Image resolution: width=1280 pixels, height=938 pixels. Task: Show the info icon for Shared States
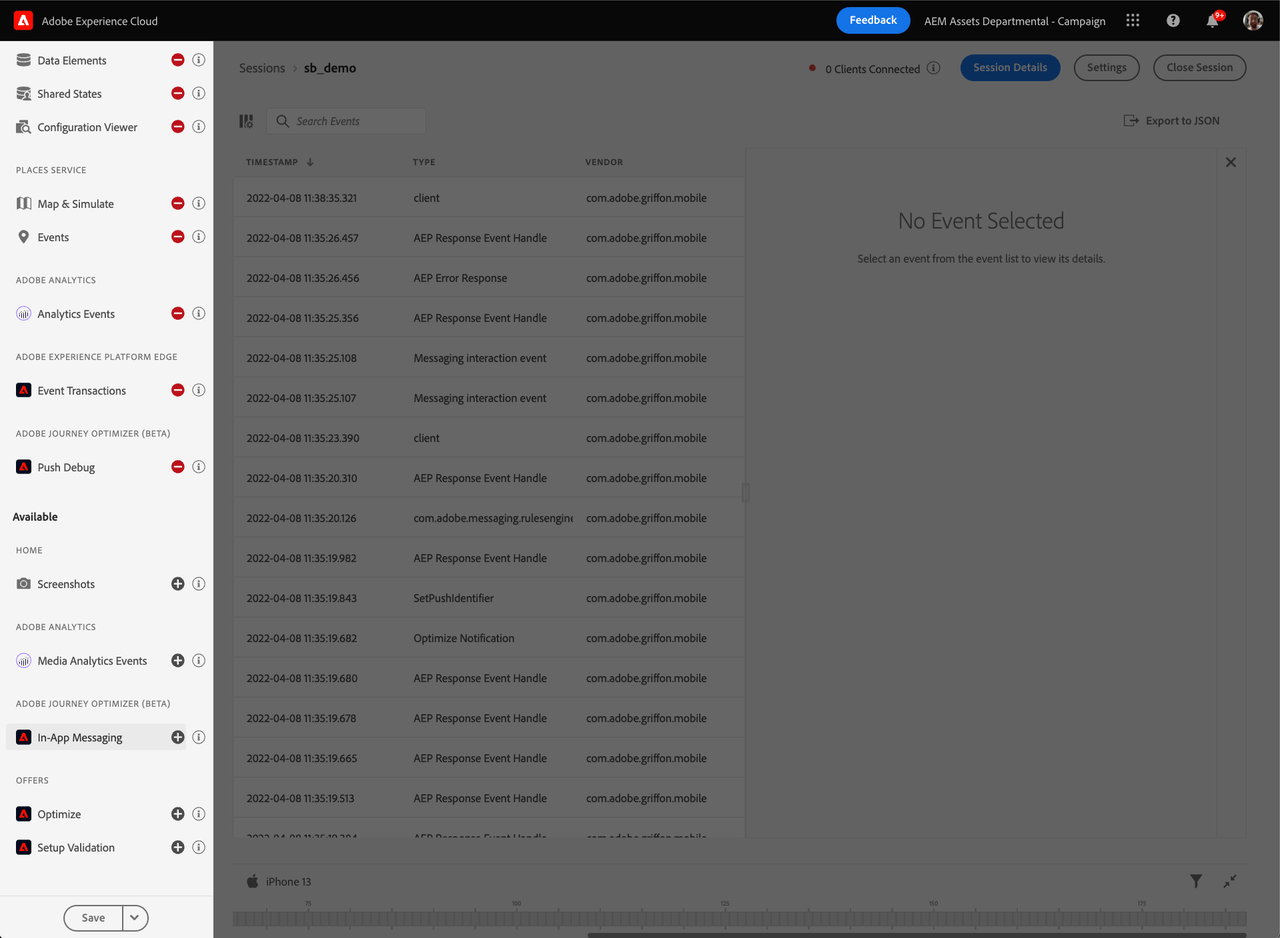click(x=199, y=93)
